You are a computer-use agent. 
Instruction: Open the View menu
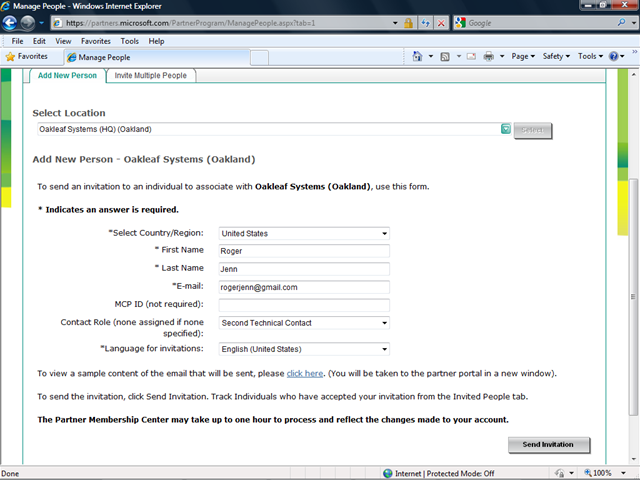[63, 41]
